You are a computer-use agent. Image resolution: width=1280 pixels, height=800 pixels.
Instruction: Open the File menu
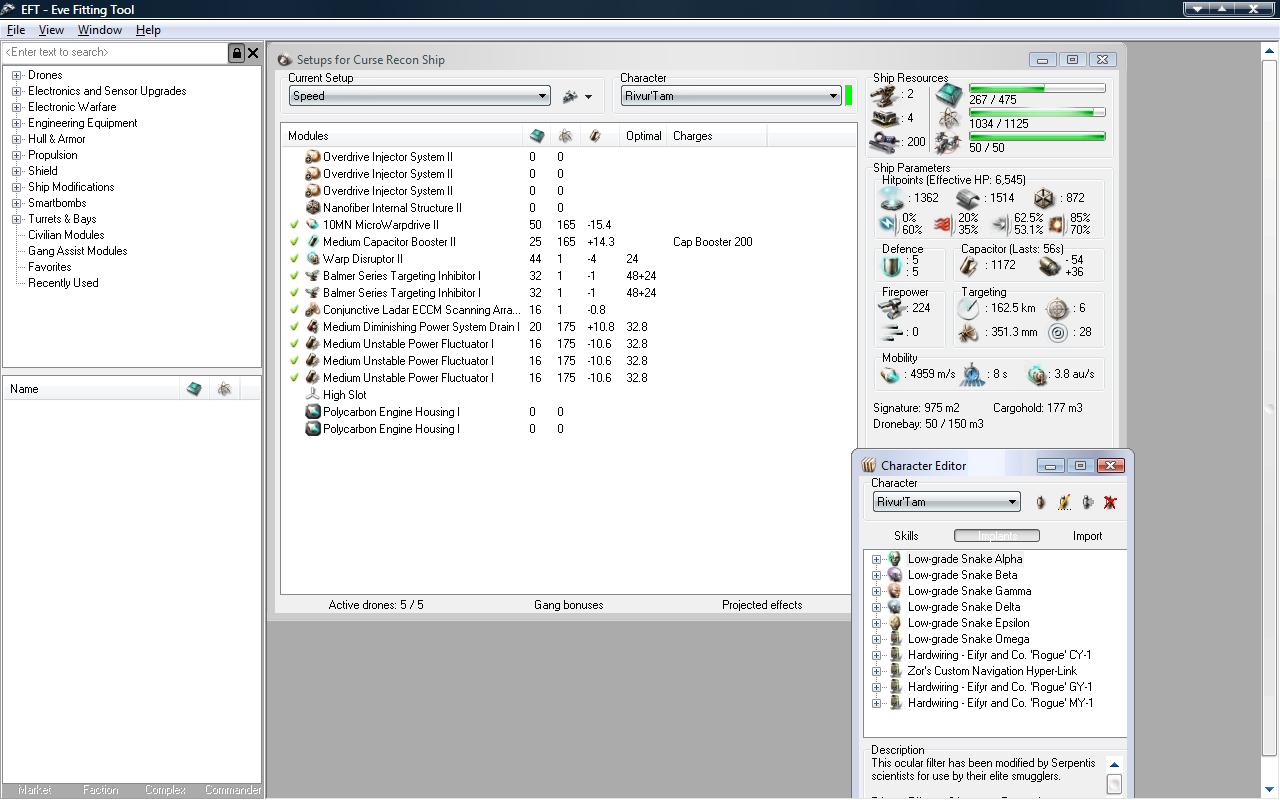(16, 30)
